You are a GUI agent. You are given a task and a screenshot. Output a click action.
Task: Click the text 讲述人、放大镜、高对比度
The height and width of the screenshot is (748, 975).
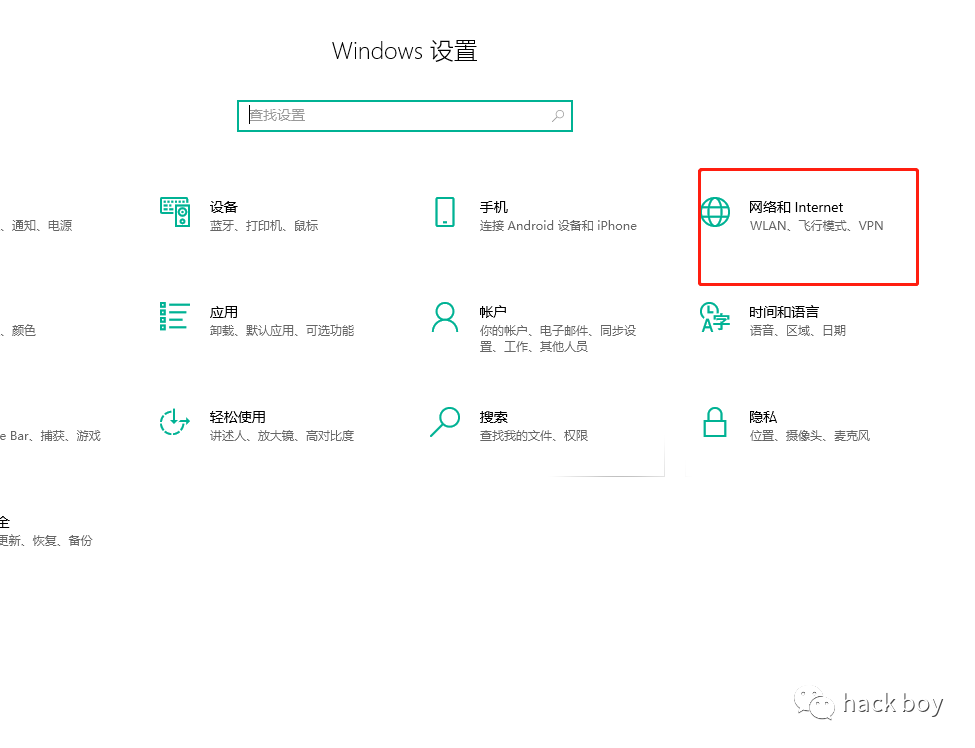(x=282, y=436)
